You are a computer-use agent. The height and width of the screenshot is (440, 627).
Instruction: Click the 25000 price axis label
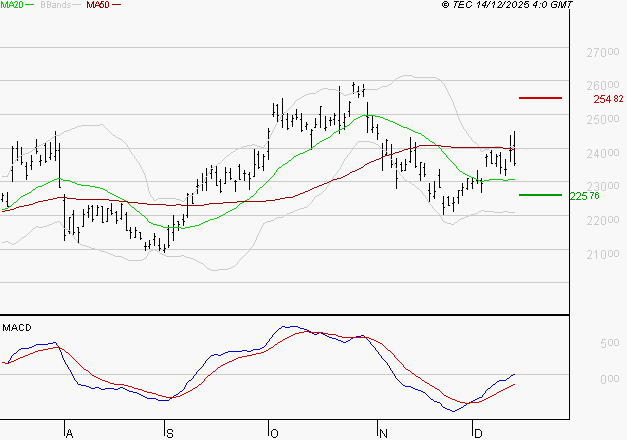(x=603, y=119)
